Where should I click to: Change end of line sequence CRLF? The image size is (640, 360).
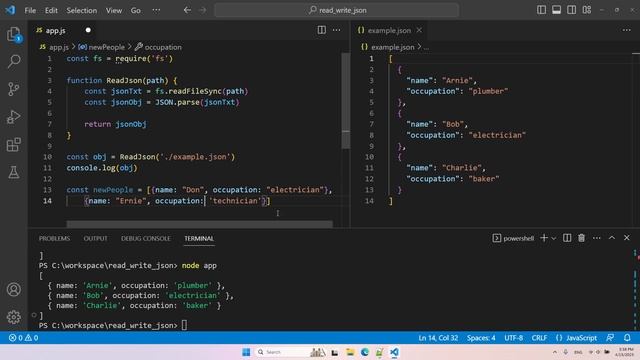pos(539,338)
